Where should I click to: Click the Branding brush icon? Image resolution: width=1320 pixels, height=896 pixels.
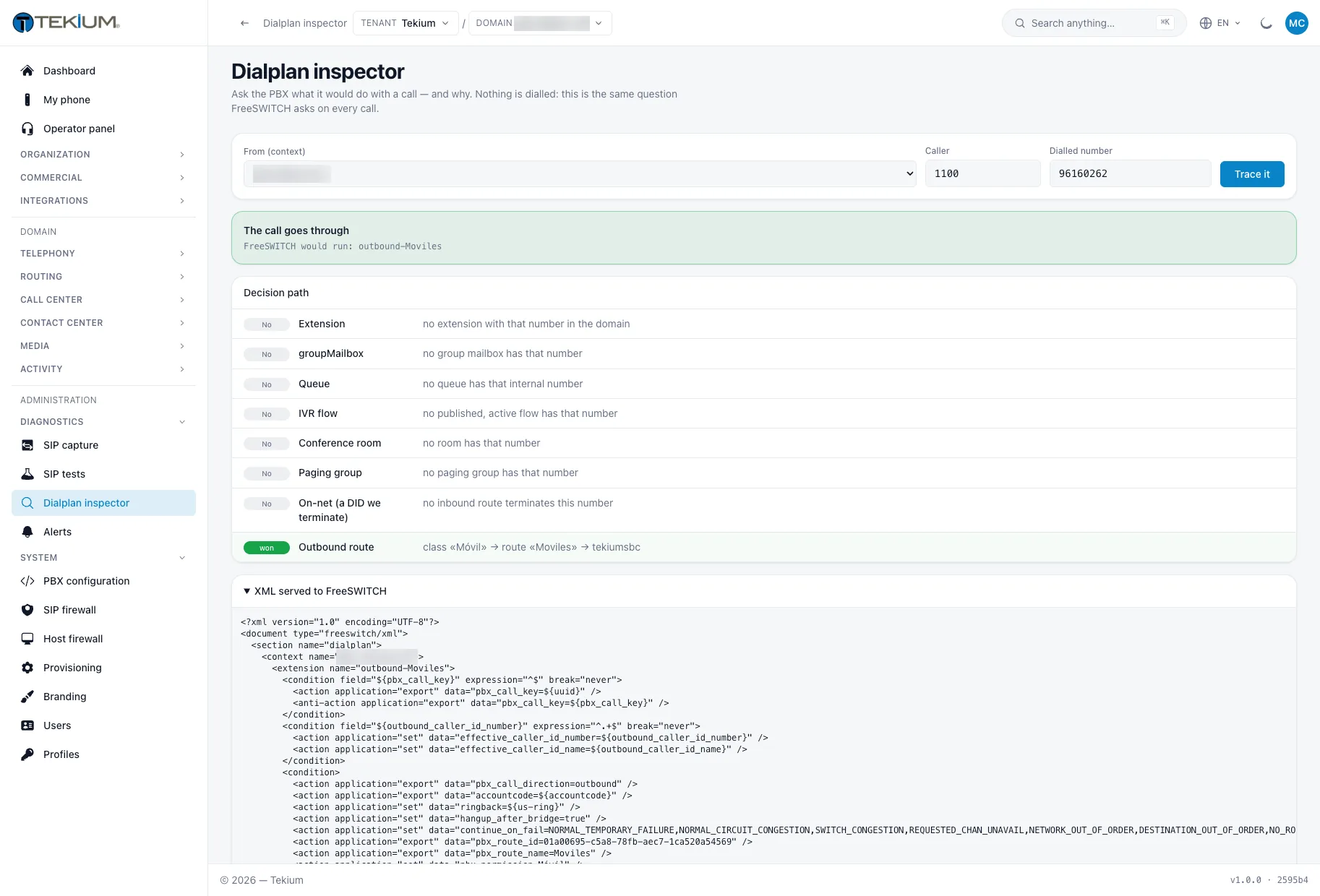click(x=27, y=697)
